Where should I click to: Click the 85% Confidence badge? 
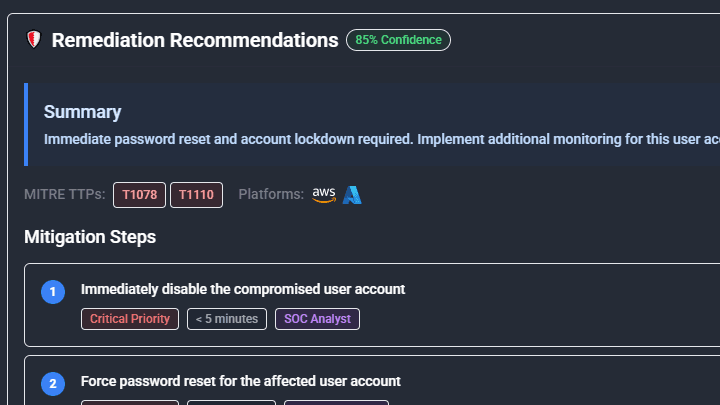(398, 40)
